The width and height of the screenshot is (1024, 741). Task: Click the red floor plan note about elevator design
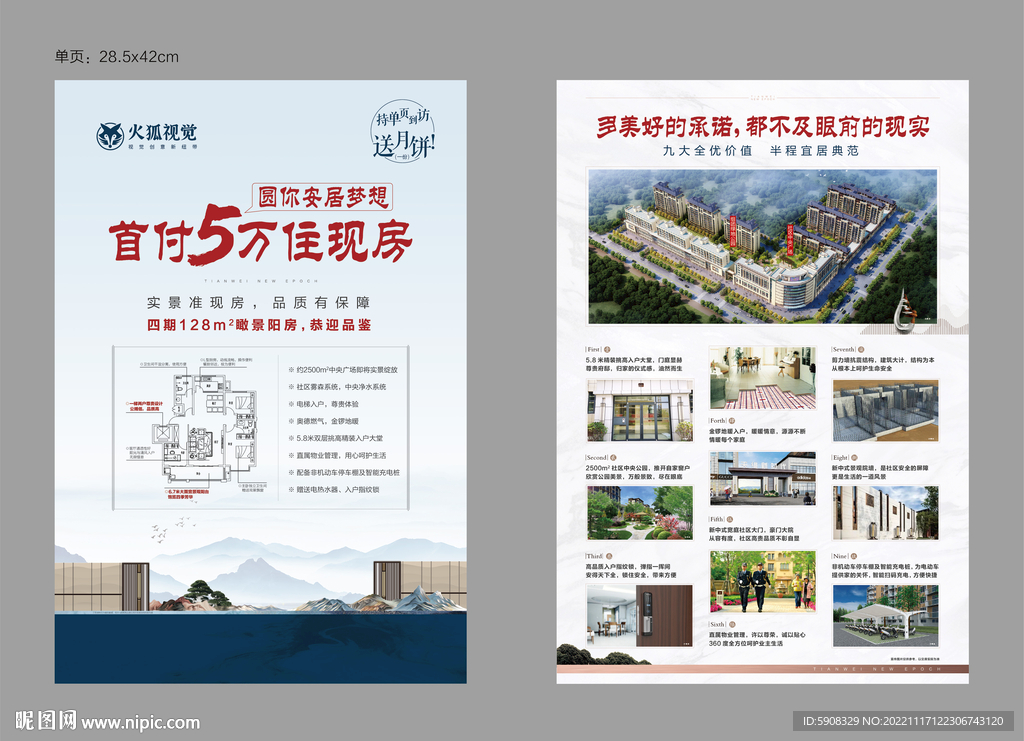(144, 406)
